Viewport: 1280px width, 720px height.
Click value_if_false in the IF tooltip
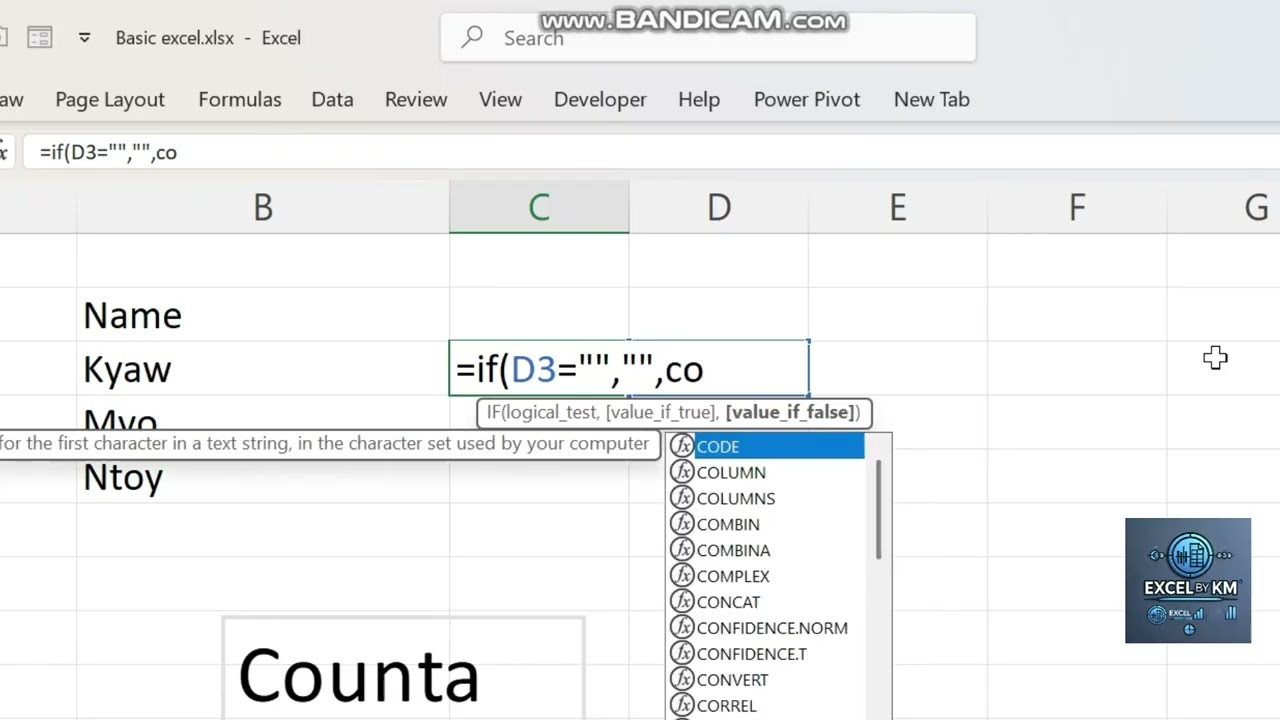pyautogui.click(x=790, y=412)
